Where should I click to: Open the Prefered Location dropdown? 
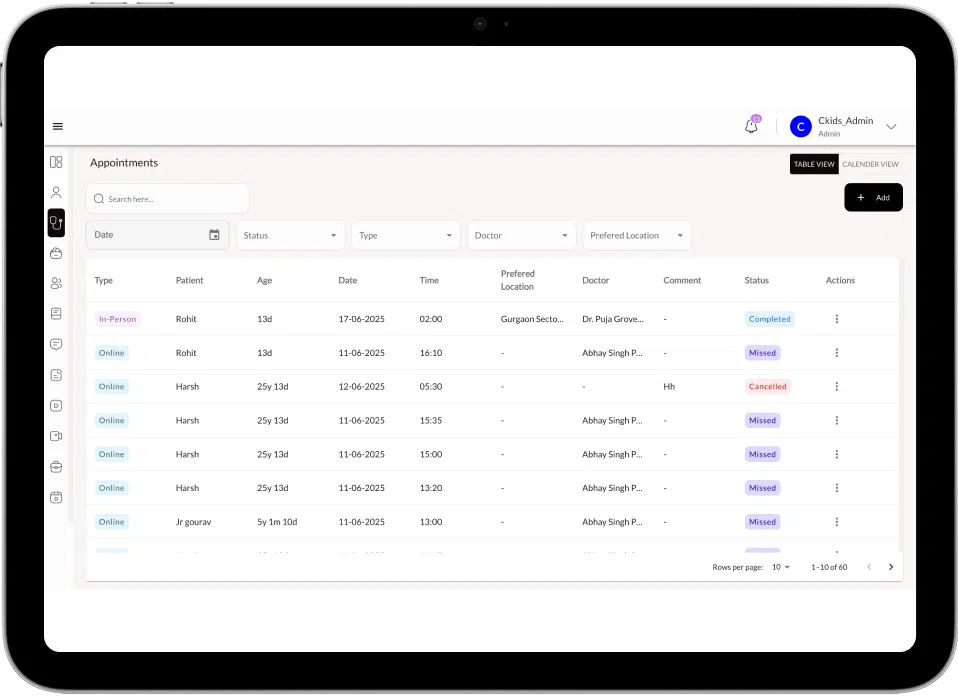(x=637, y=235)
